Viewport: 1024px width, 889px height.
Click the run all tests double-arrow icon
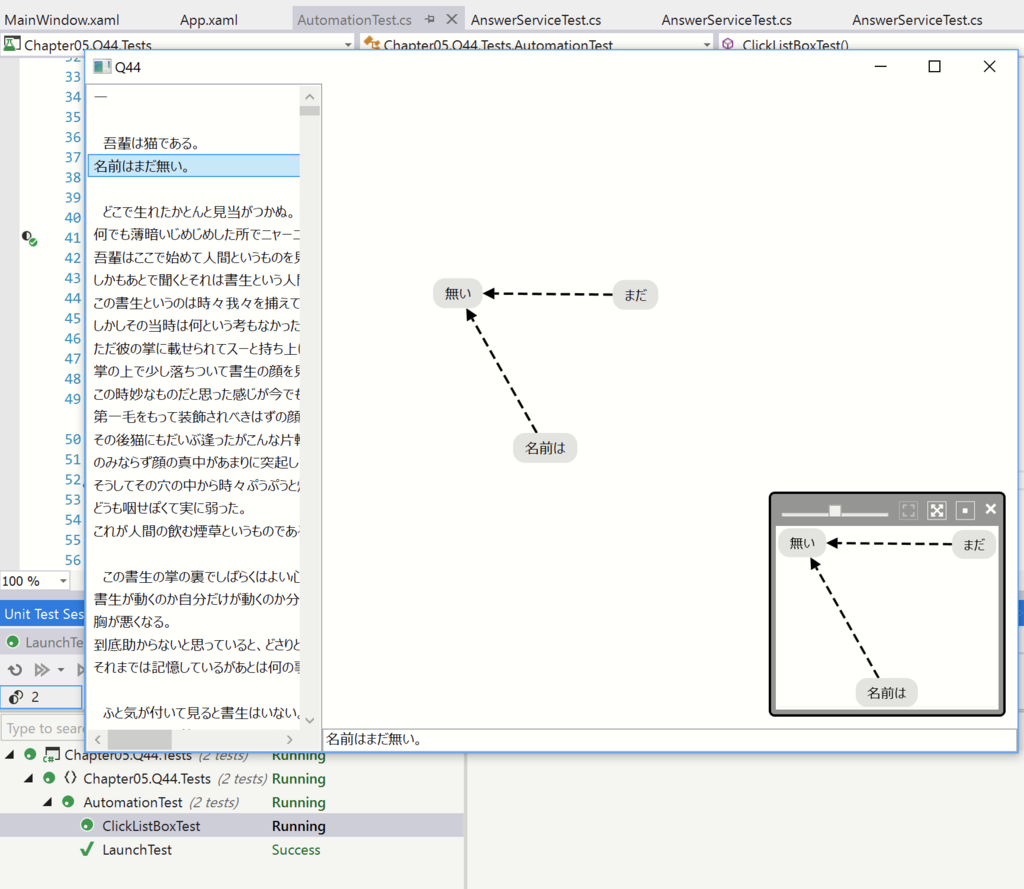click(x=42, y=670)
